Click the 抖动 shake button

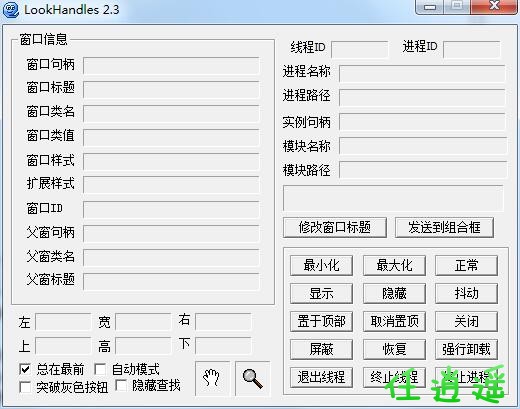[x=466, y=293]
